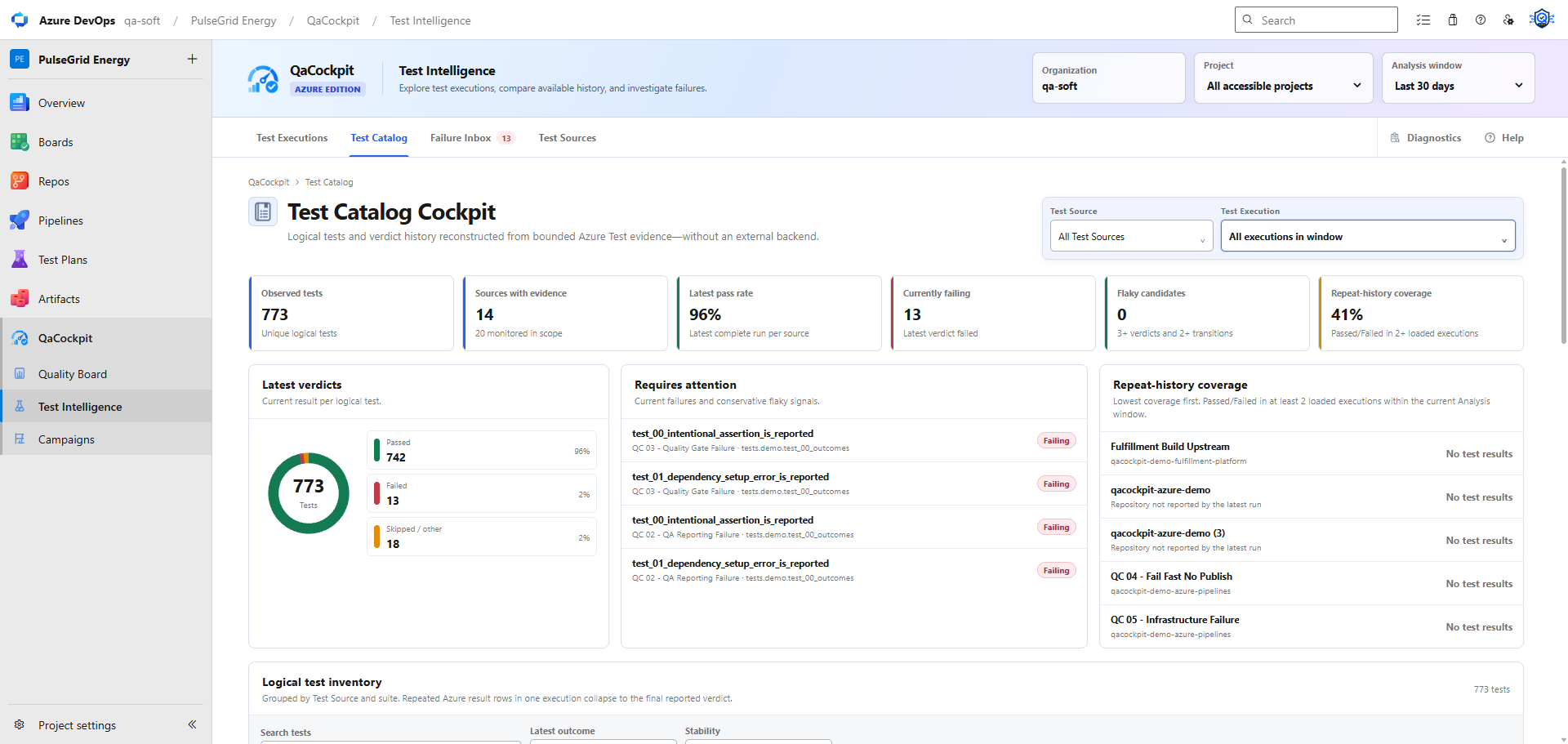
Task: Open the Test Plans flask icon
Action: [20, 260]
